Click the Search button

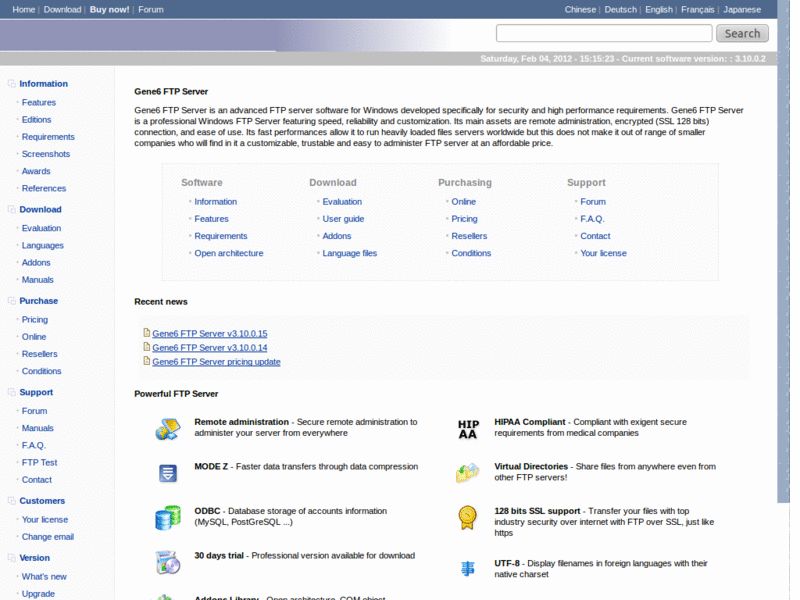pos(742,33)
